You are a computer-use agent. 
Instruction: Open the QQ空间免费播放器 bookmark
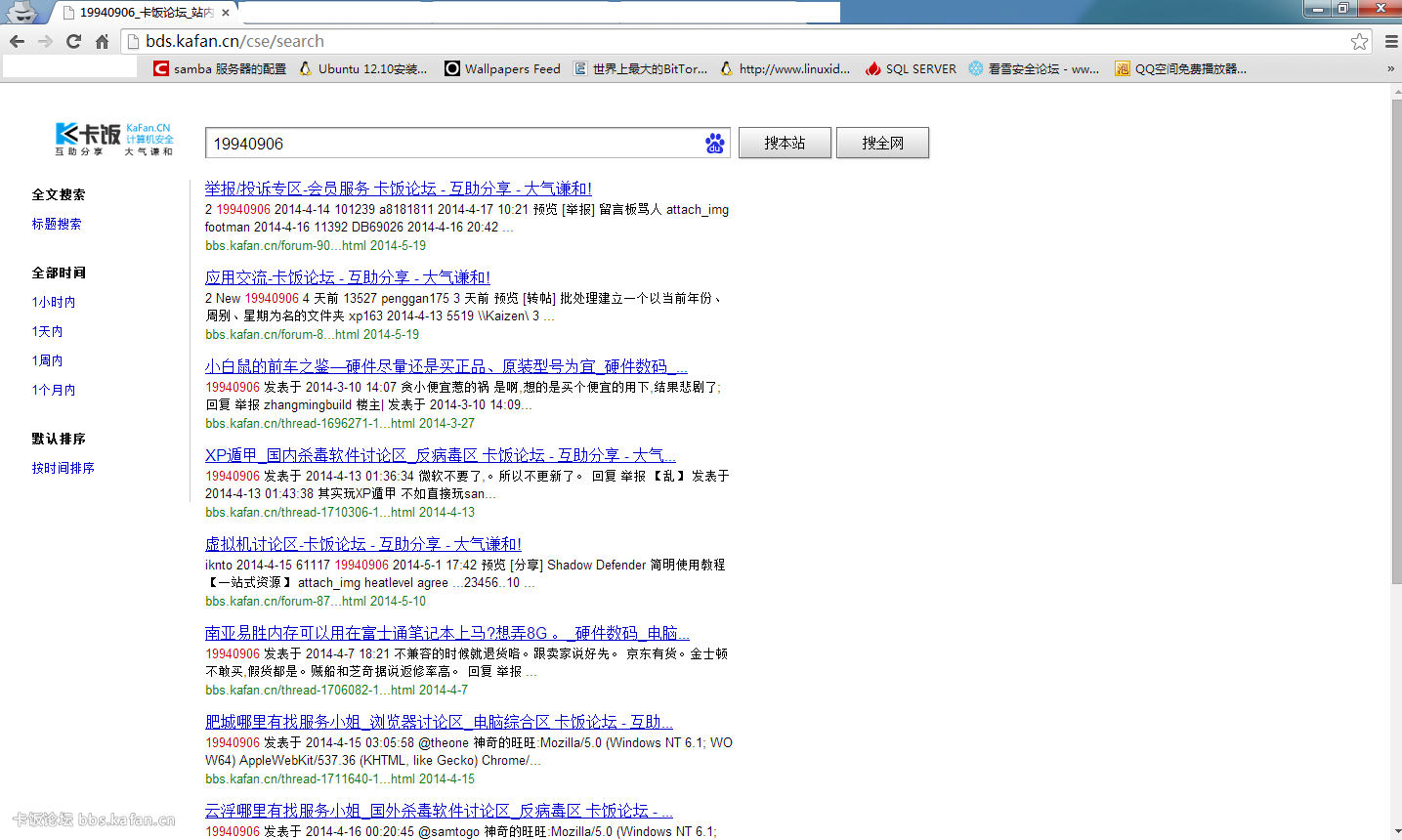click(1180, 68)
